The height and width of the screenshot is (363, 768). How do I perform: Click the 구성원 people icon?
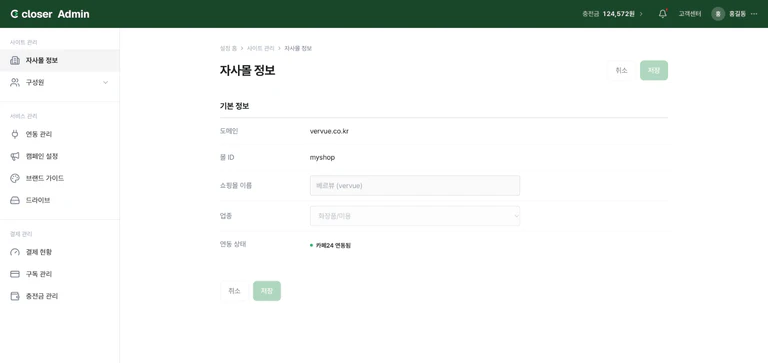15,82
